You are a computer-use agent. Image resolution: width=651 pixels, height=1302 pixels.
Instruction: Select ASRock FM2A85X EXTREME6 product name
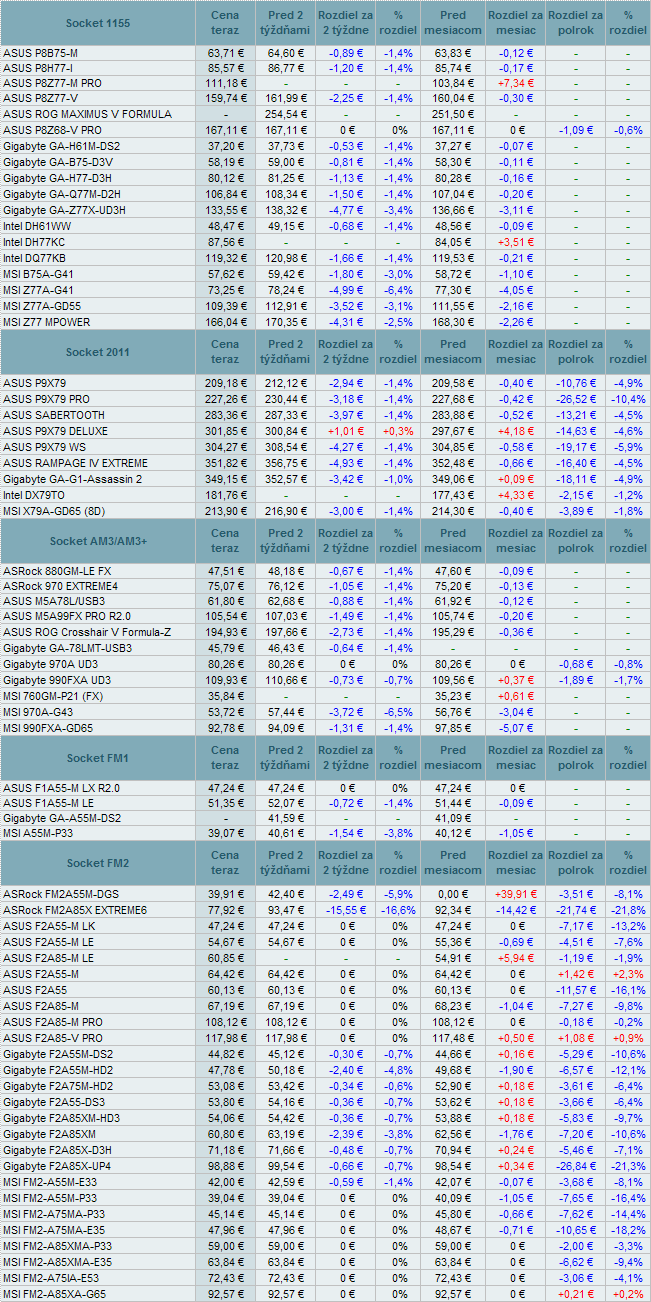coord(75,910)
